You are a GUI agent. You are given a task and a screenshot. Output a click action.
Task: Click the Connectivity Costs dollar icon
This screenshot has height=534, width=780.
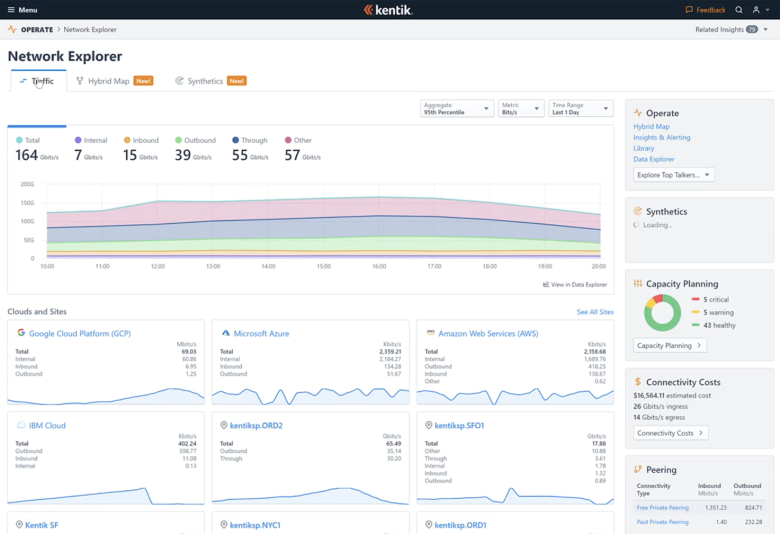click(638, 382)
